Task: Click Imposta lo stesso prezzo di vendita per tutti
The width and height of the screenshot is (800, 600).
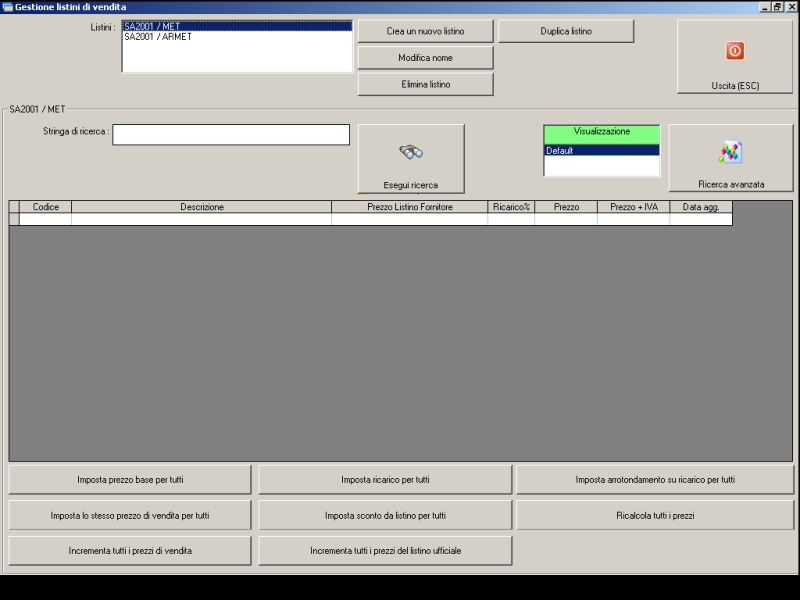Action: click(x=130, y=515)
